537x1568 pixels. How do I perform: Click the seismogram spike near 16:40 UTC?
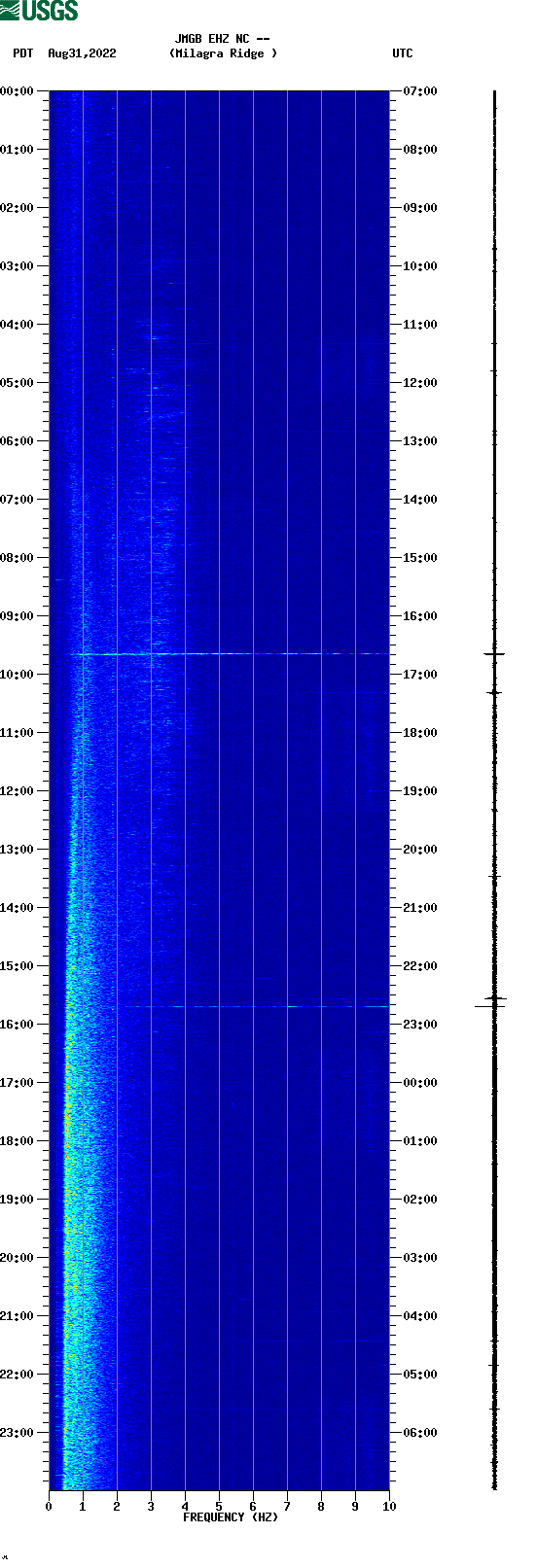click(494, 654)
